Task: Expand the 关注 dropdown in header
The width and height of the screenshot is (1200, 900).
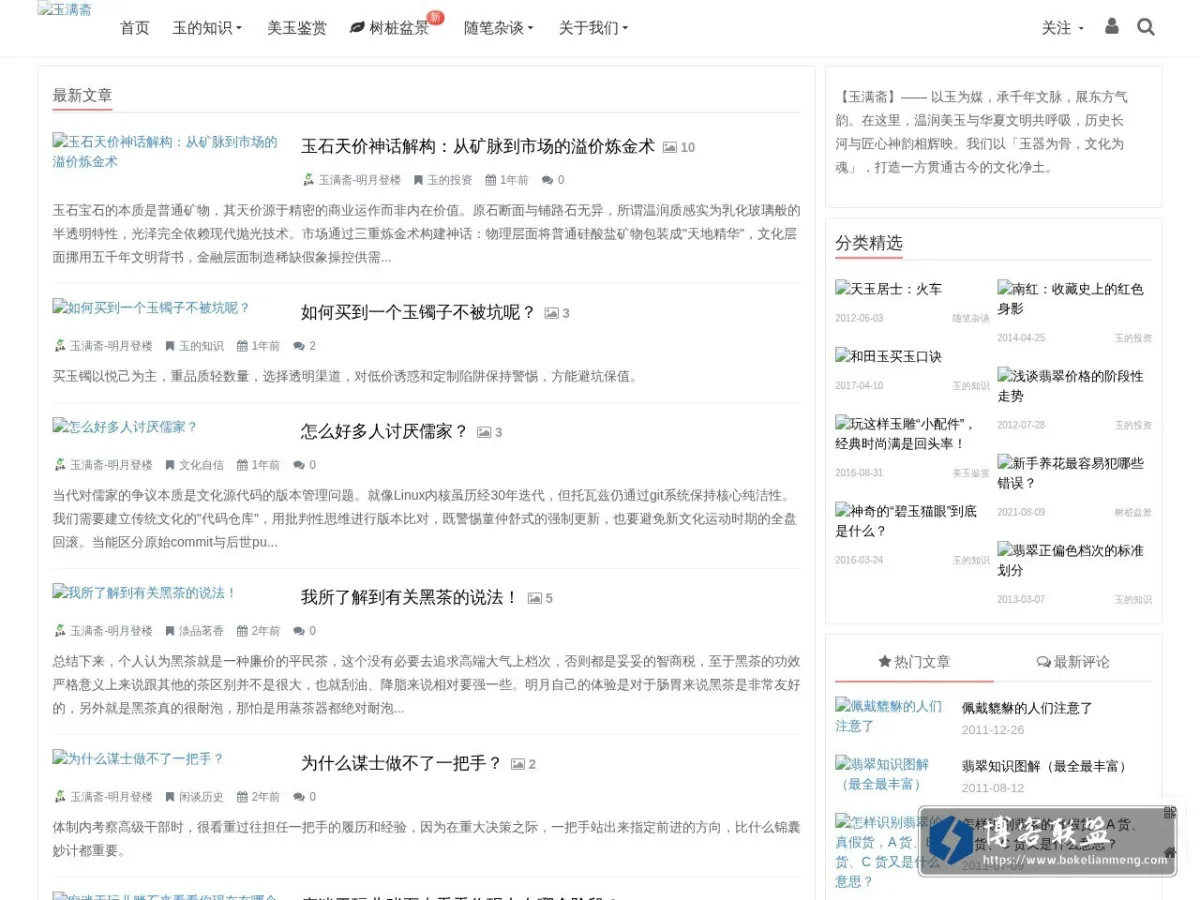Action: [1062, 28]
